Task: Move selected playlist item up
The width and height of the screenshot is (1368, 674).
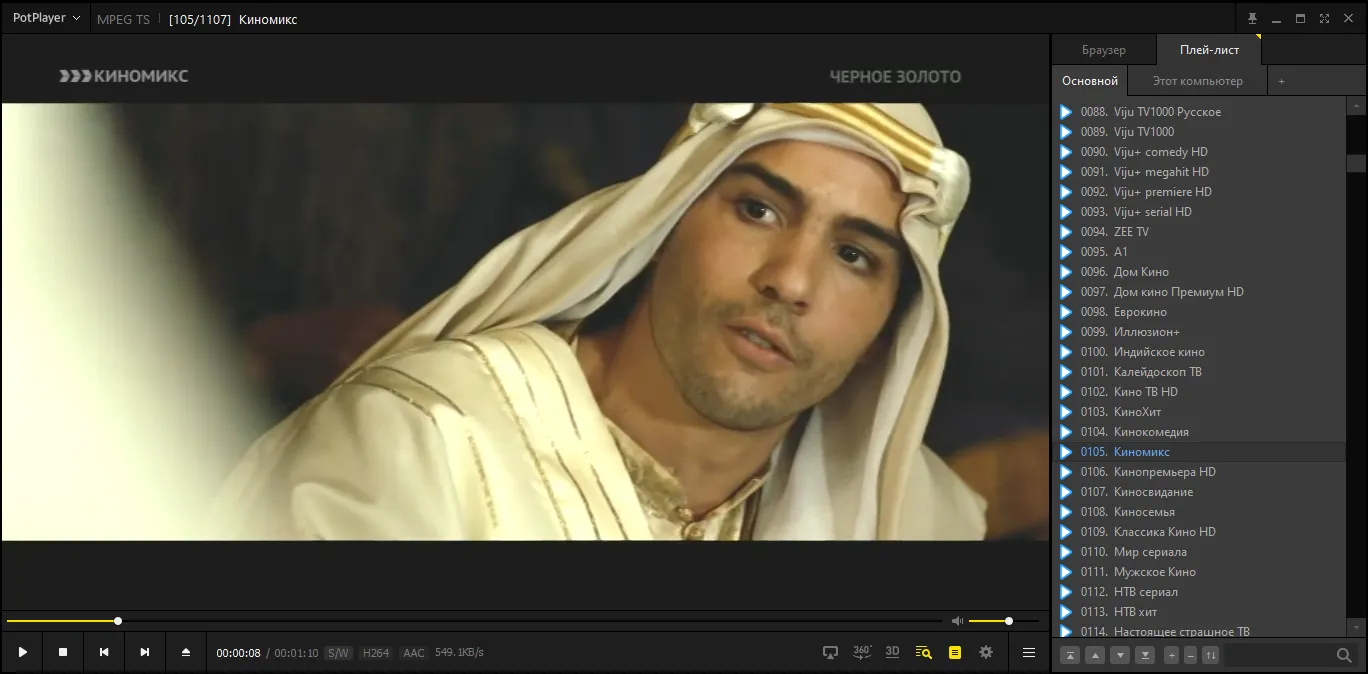Action: (x=1095, y=655)
